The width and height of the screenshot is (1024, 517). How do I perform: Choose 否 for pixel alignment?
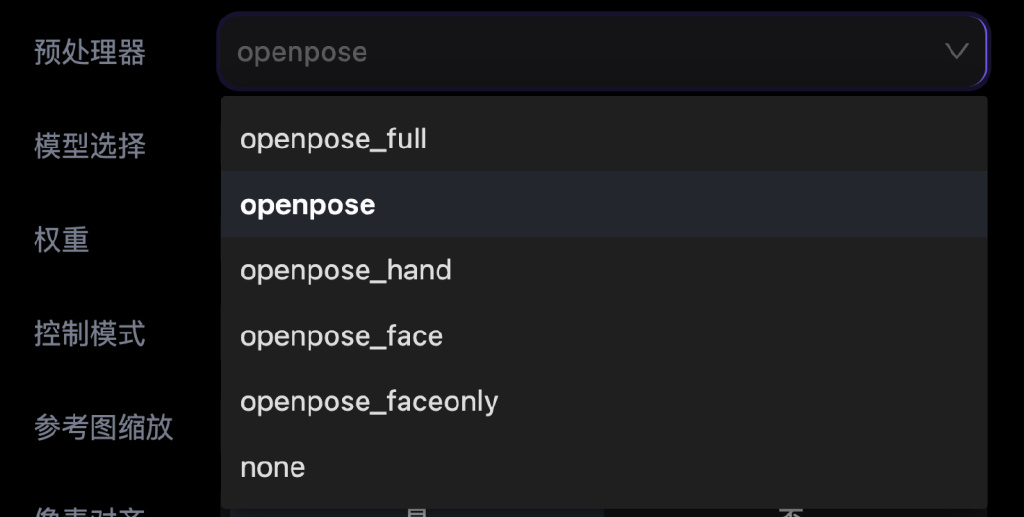click(x=792, y=513)
